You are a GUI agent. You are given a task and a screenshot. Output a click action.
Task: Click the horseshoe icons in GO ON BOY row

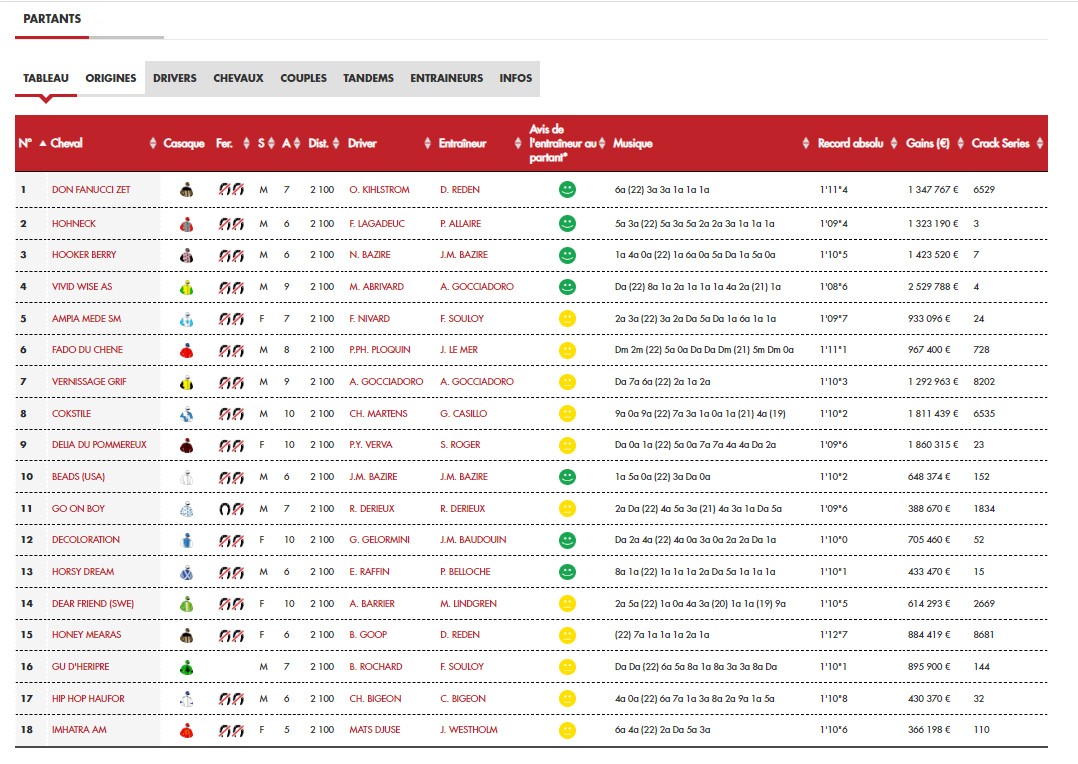pos(231,509)
